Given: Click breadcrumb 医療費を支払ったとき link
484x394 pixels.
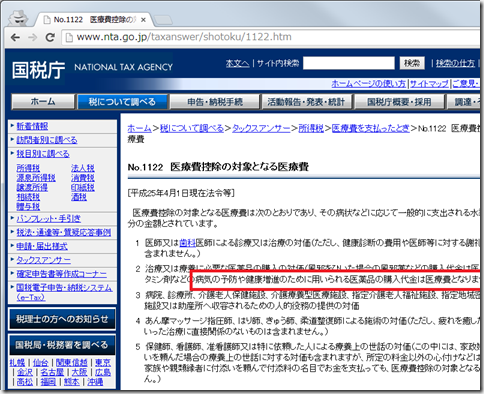Looking at the screenshot, I should (x=371, y=128).
